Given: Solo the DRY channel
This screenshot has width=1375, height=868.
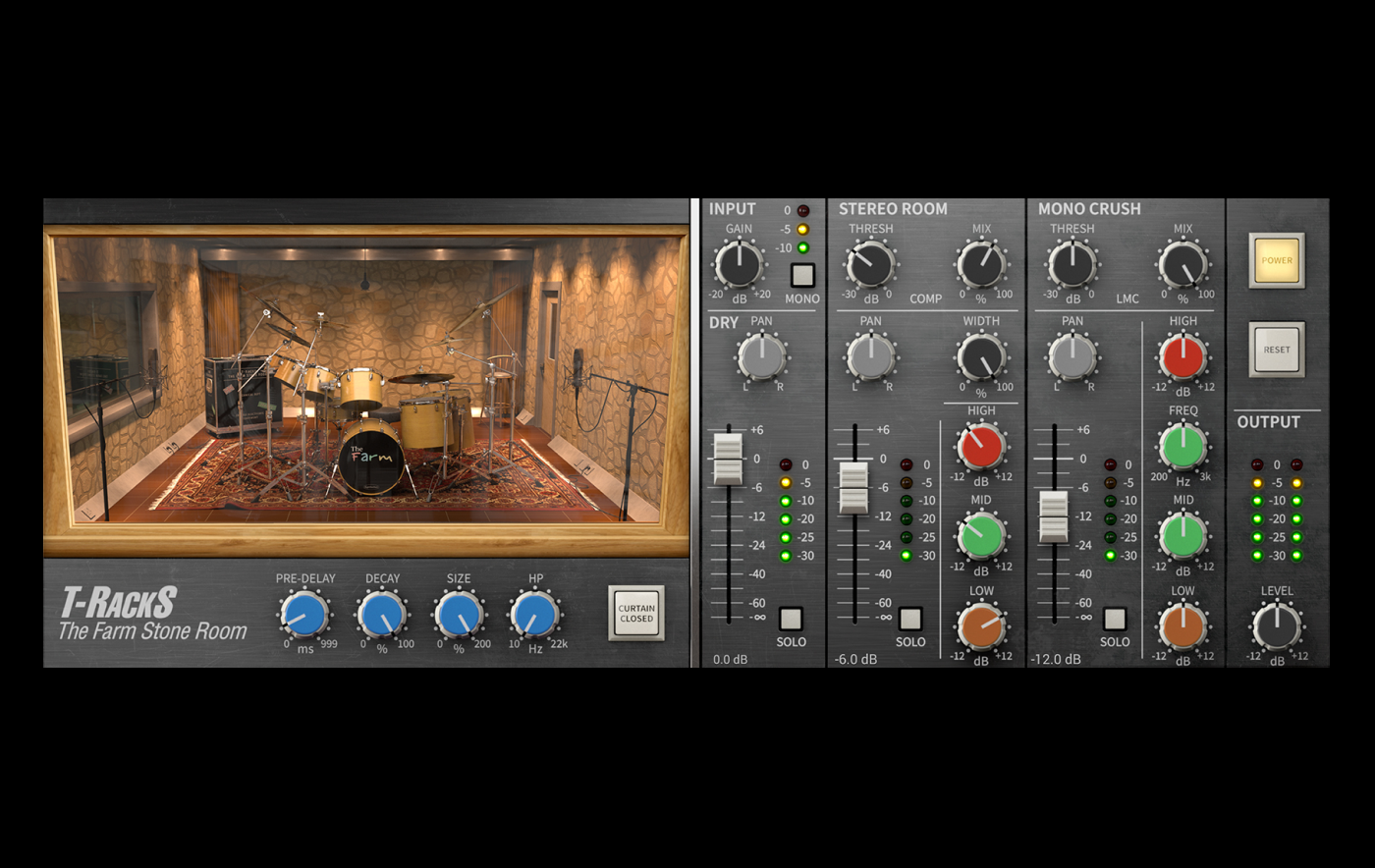Looking at the screenshot, I should point(791,619).
